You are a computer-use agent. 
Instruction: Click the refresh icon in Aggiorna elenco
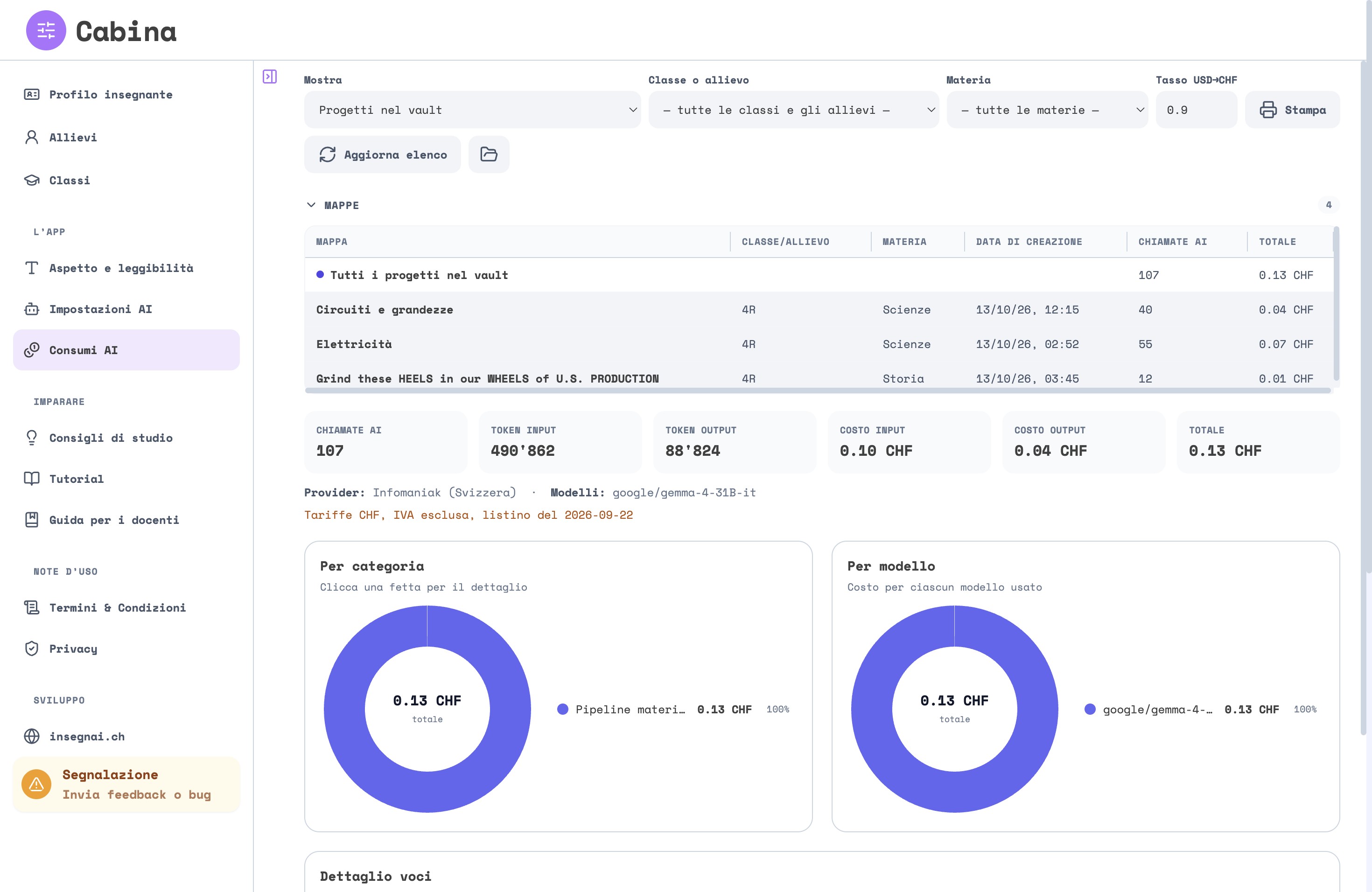pos(327,154)
